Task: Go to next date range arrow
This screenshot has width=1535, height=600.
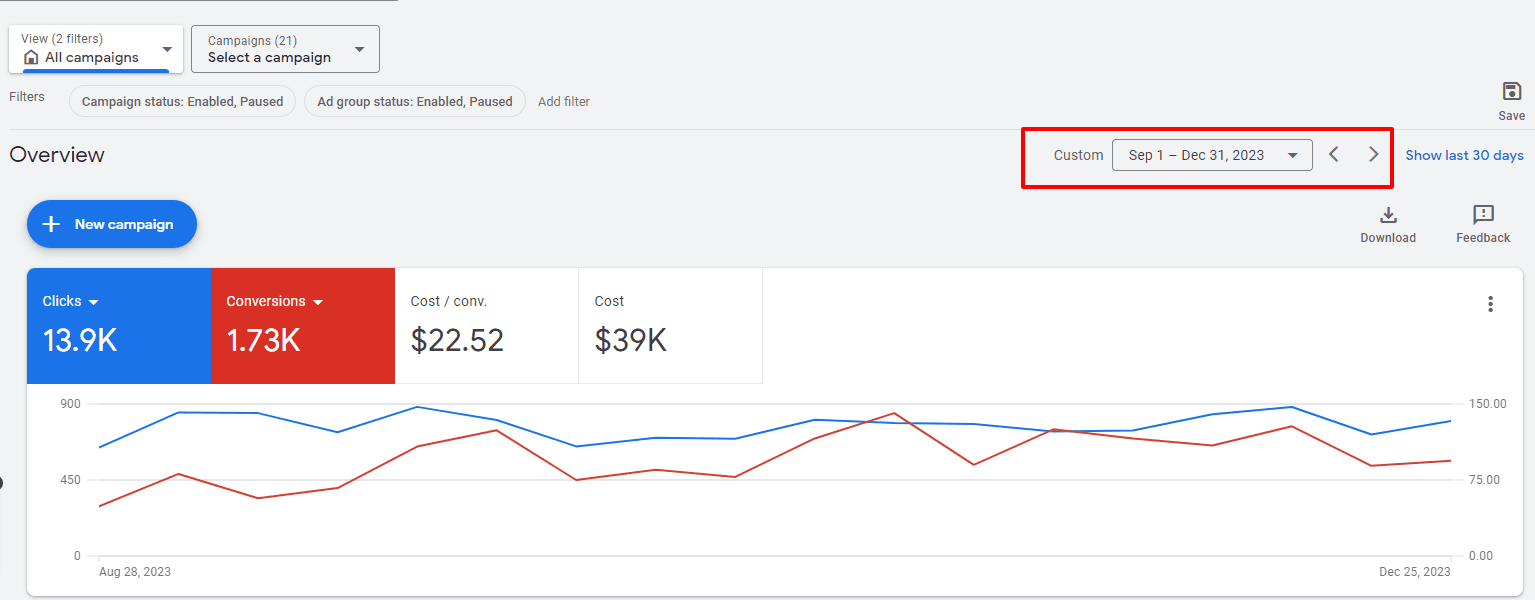Action: click(x=1373, y=155)
